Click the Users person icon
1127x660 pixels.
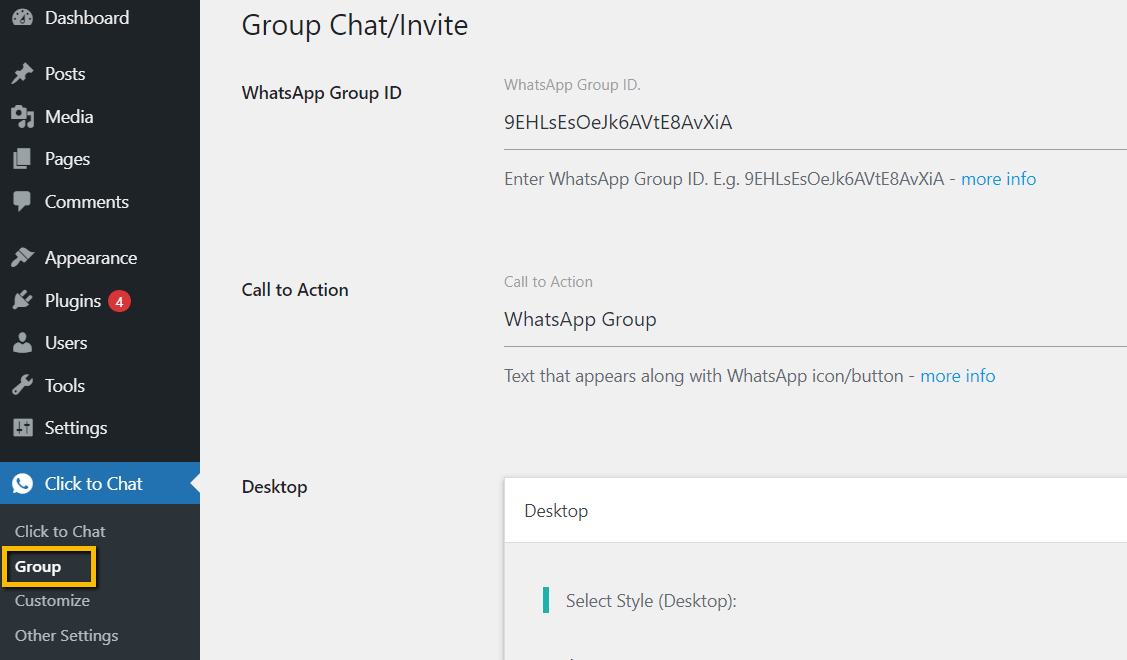point(22,343)
